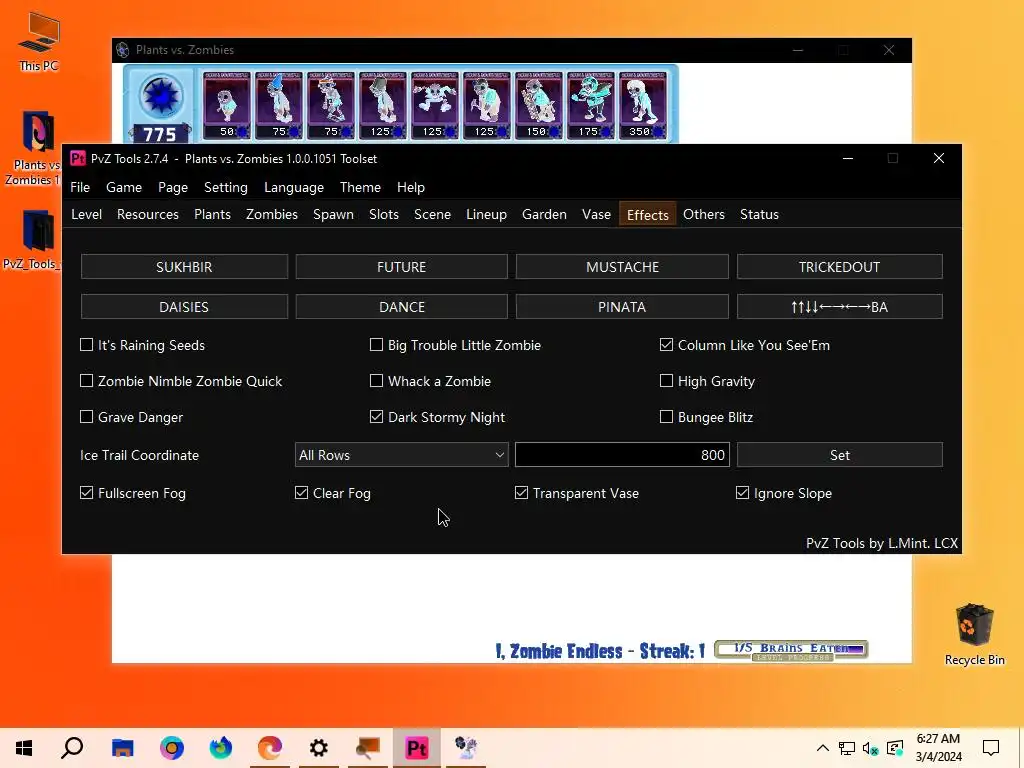The image size is (1024, 768).
Task: Choose the Ladder zombie card costing 150
Action: (x=539, y=105)
